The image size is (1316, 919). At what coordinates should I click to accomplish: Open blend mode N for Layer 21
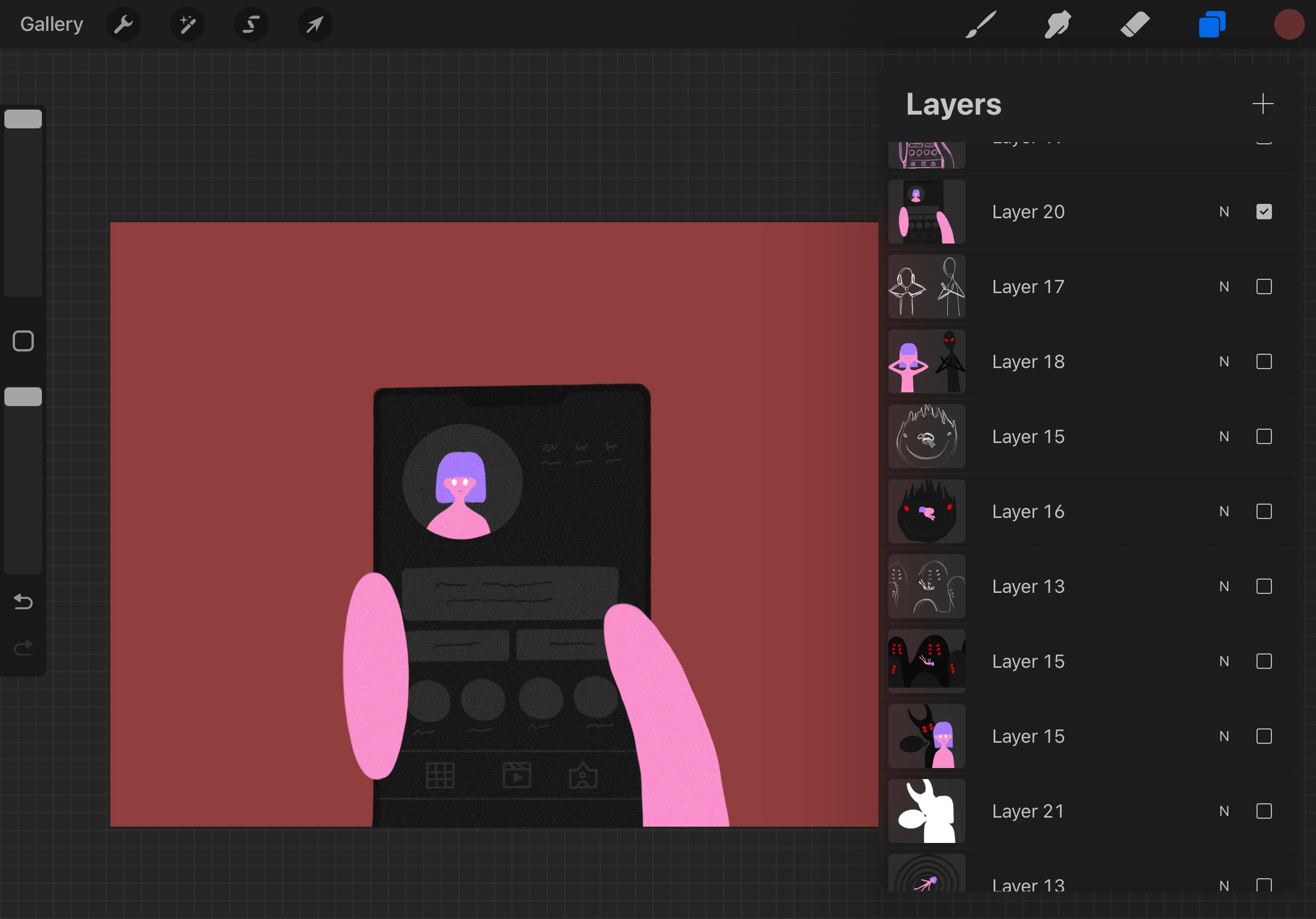tap(1225, 811)
